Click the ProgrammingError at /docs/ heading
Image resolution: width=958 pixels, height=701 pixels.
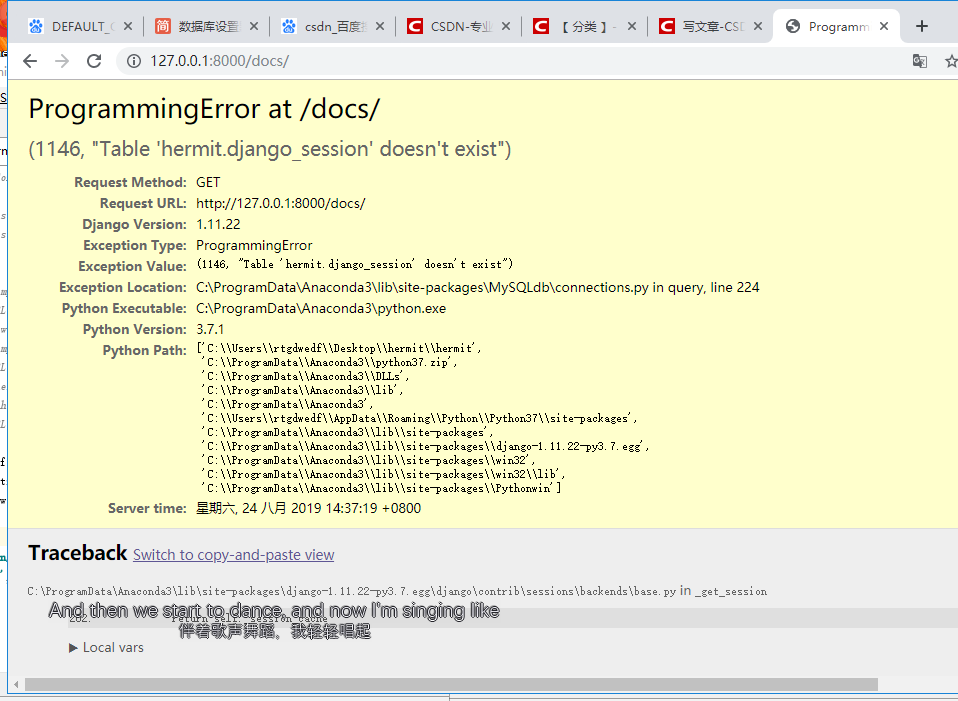pyautogui.click(x=204, y=109)
